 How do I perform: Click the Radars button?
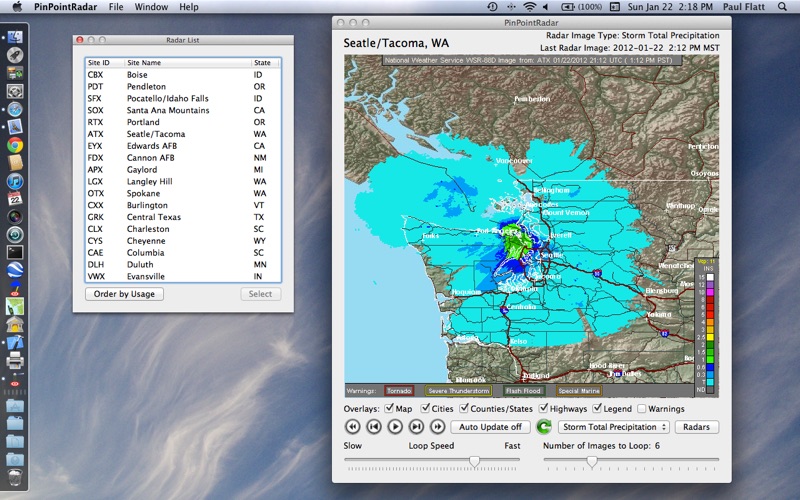(696, 427)
